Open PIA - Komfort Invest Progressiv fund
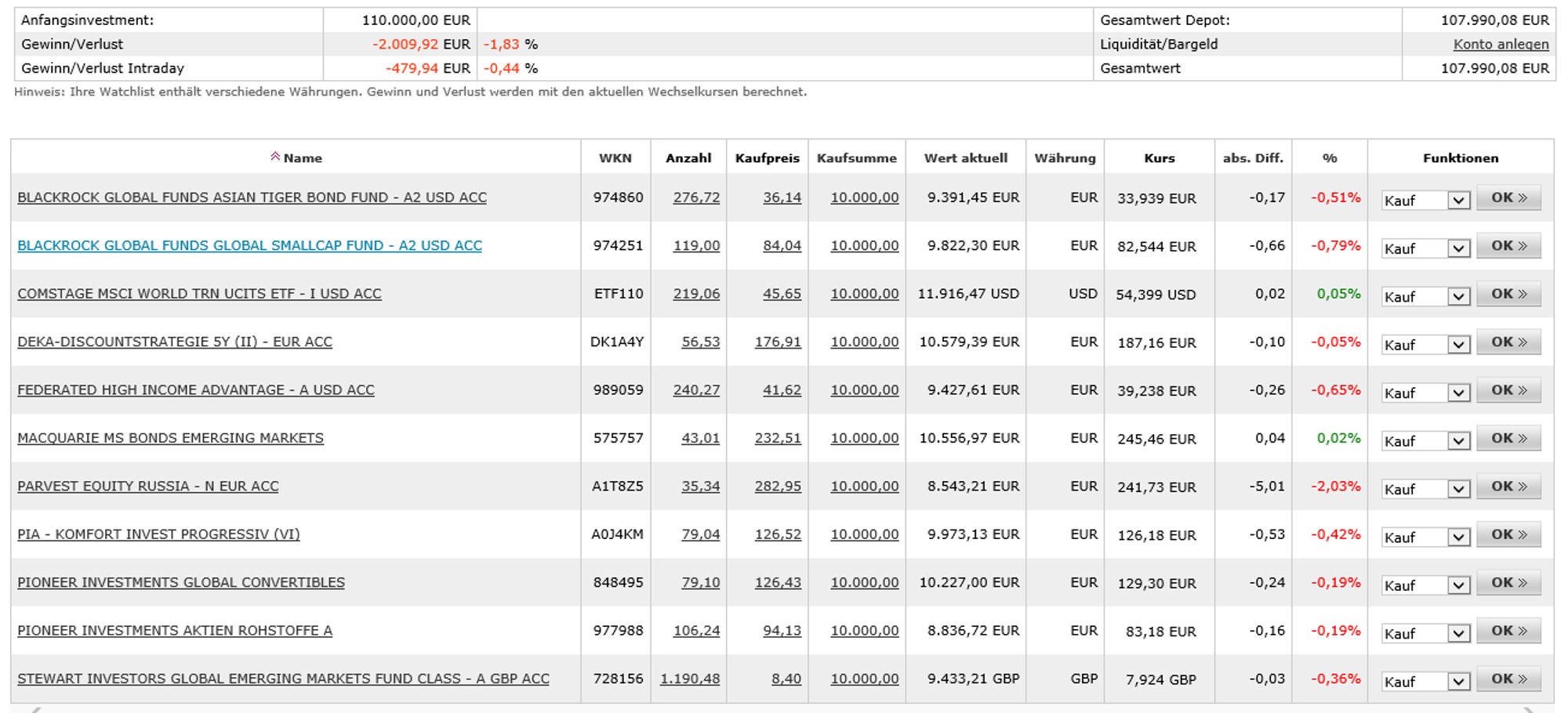Screen dimensions: 1568x713 tap(158, 534)
